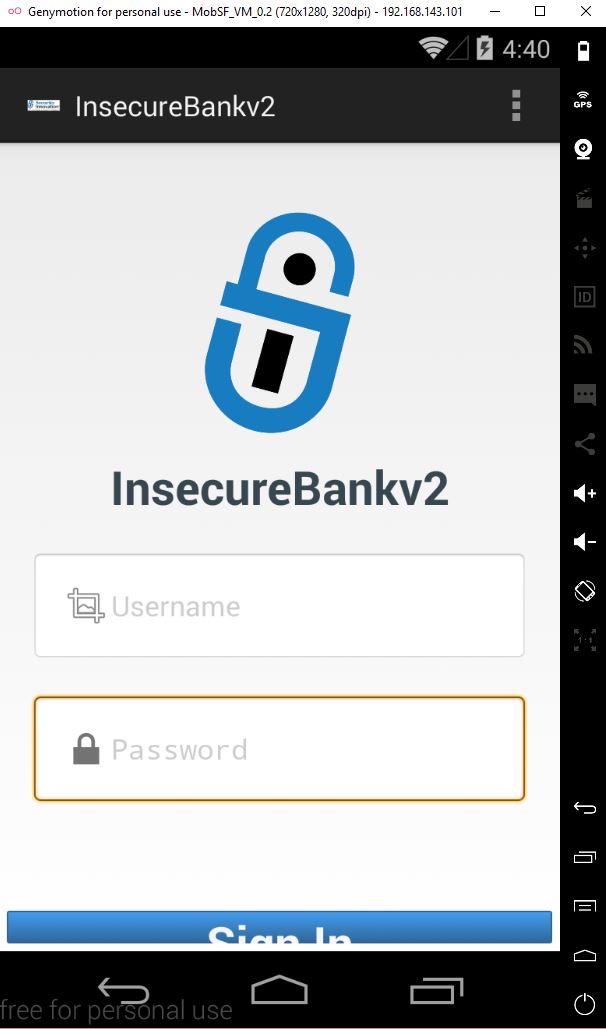
Task: Click the Genymotion sidebar menu button
Action: click(x=584, y=906)
